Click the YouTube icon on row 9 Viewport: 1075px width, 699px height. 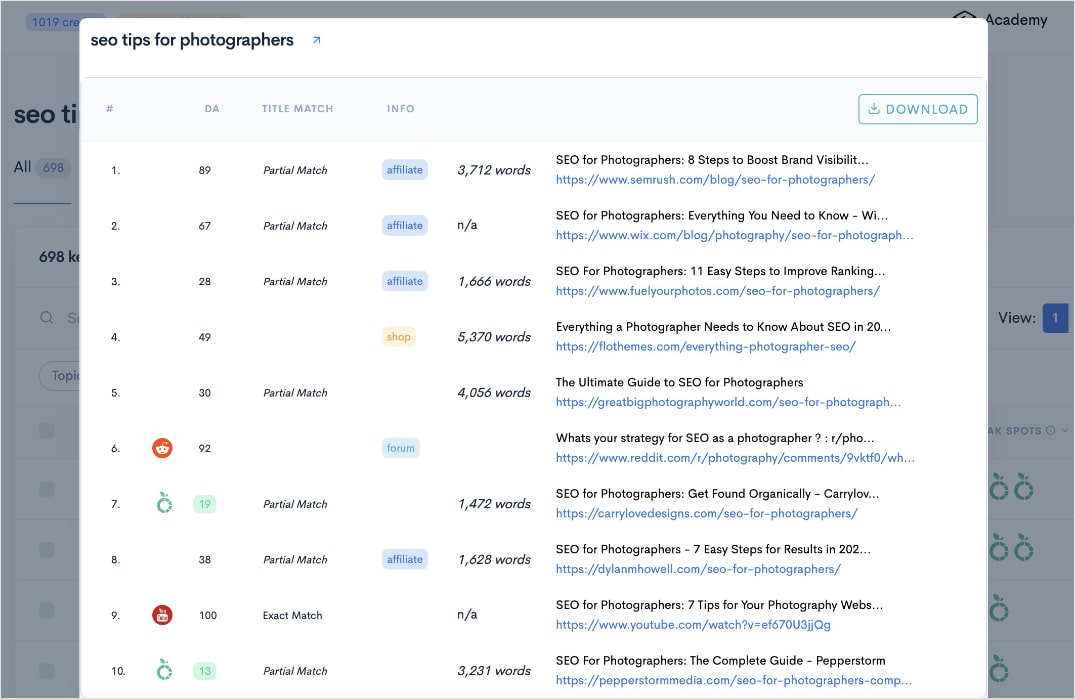pos(163,615)
